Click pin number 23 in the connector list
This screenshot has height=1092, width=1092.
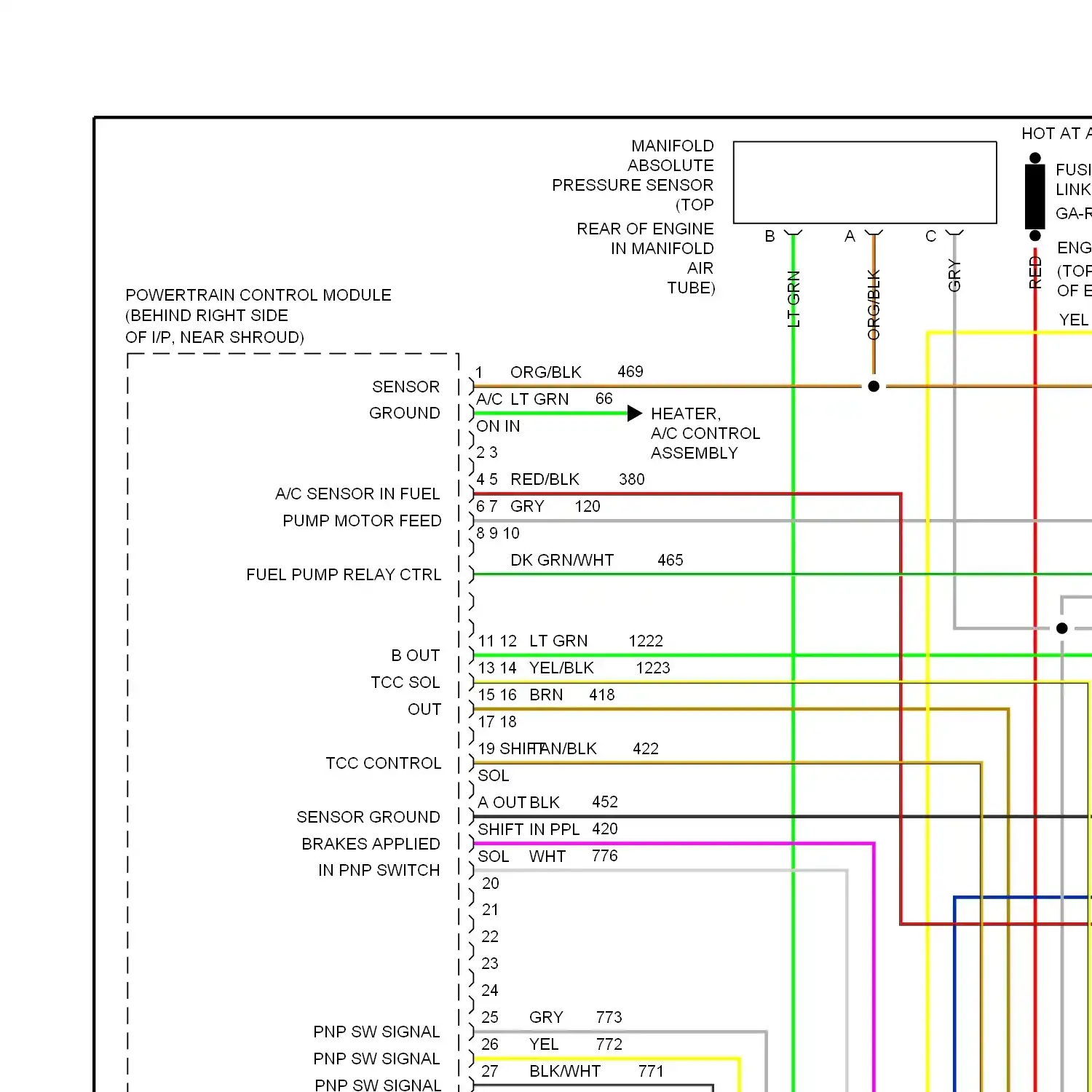click(x=490, y=963)
